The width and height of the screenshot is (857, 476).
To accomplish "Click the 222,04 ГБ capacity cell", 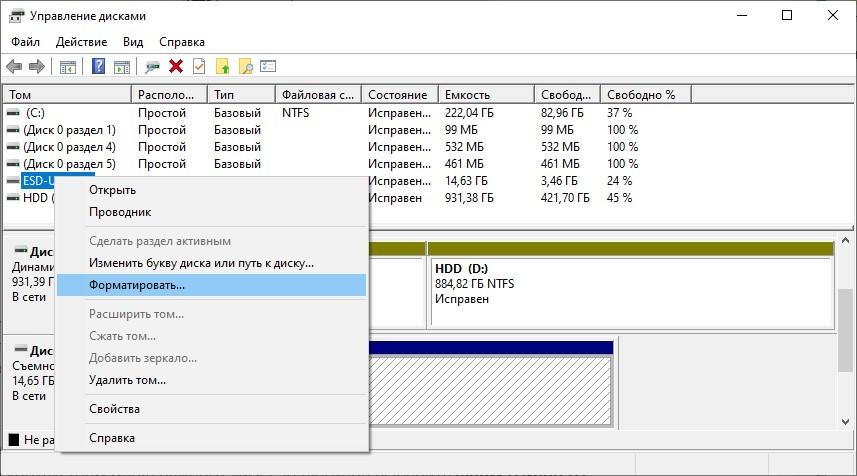I will [469, 113].
